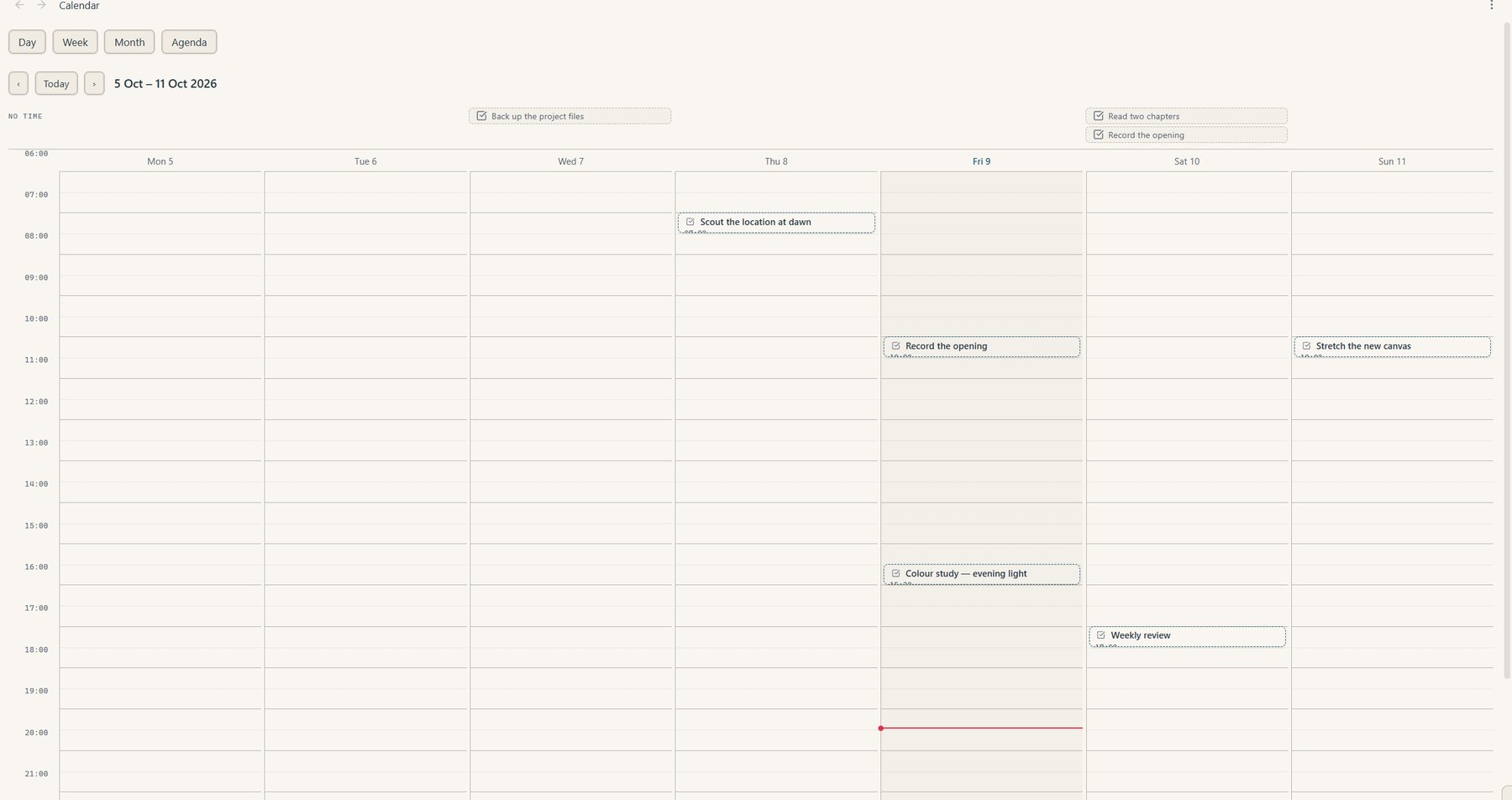Select the Mon 5 day header
The width and height of the screenshot is (1512, 800).
tap(160, 161)
